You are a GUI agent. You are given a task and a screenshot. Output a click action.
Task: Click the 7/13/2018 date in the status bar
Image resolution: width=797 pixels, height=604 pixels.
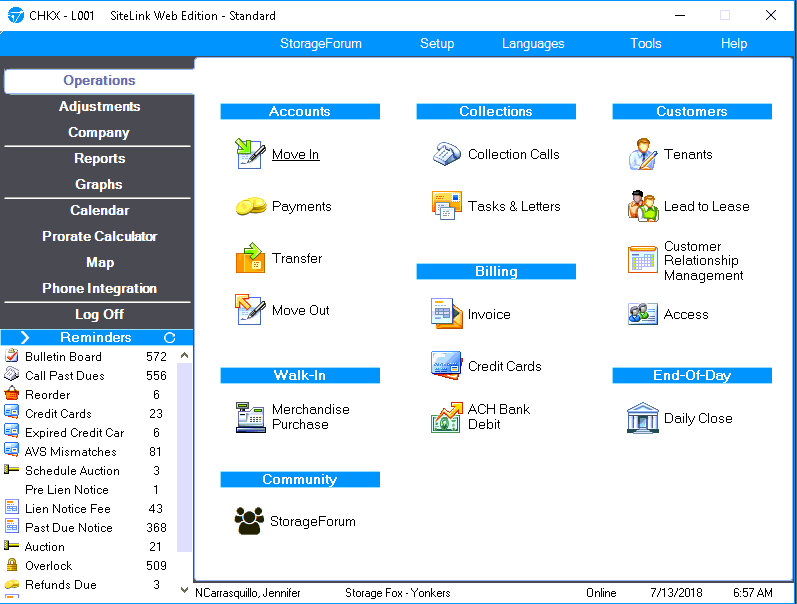pos(676,593)
